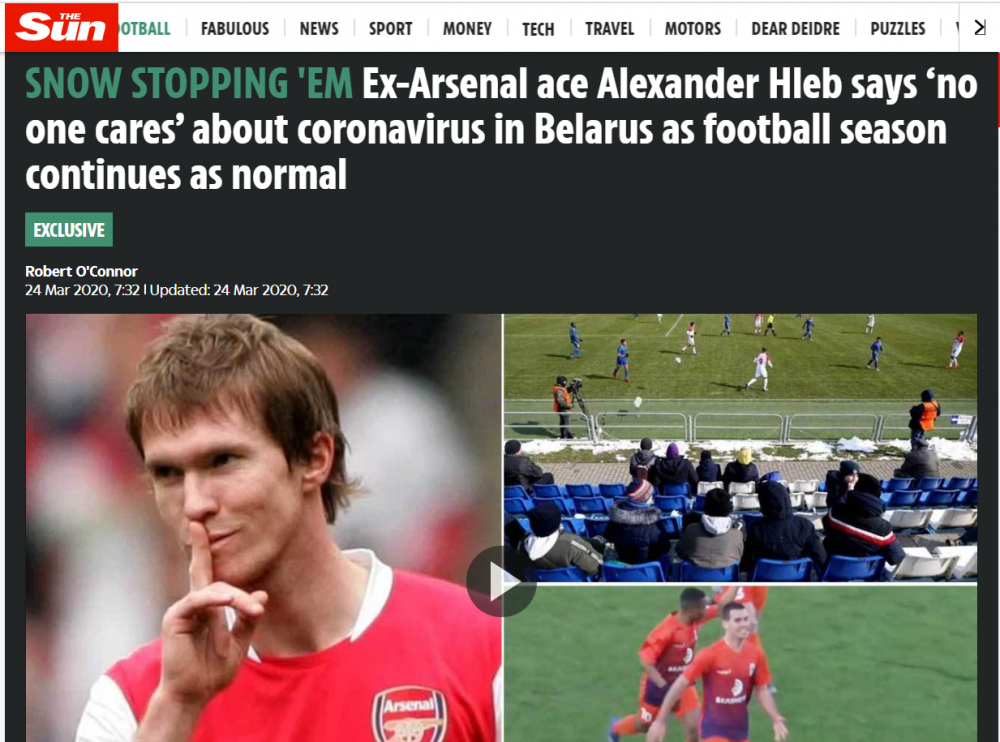Open the Fabulous section
Image resolution: width=1000 pixels, height=742 pixels.
click(x=235, y=29)
